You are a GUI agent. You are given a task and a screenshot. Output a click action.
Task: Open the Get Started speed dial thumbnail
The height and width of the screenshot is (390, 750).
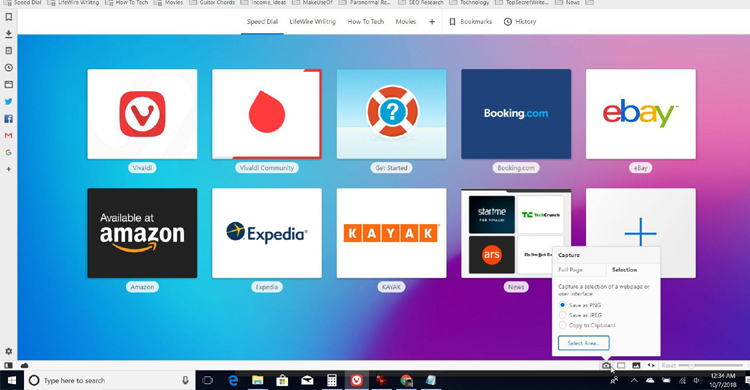(391, 114)
